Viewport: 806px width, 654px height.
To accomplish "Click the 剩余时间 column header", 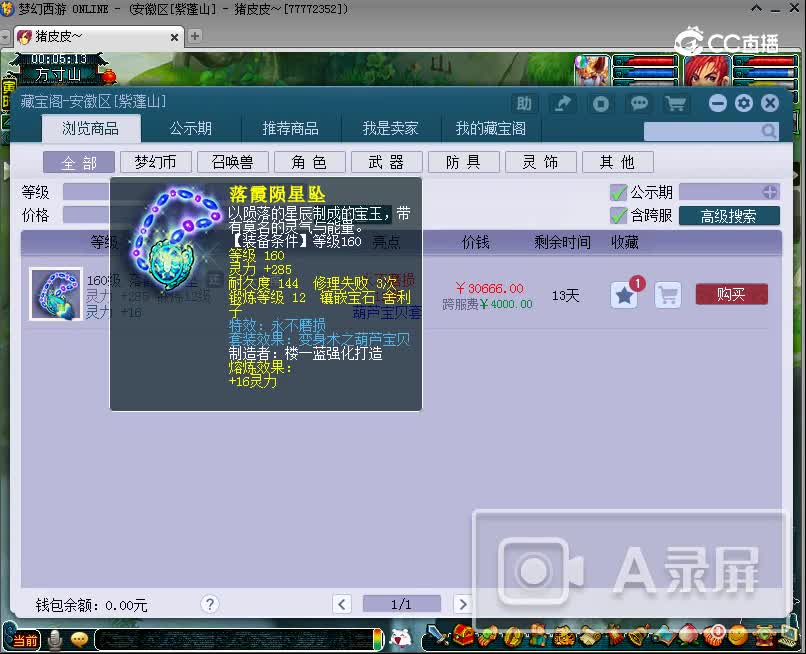I will pyautogui.click(x=562, y=242).
